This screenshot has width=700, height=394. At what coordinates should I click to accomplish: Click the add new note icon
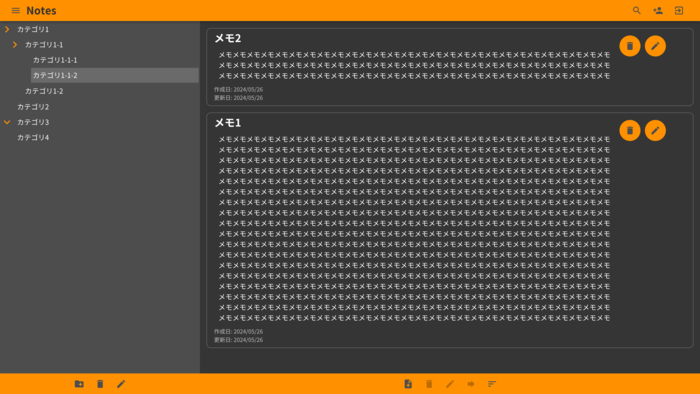click(408, 384)
